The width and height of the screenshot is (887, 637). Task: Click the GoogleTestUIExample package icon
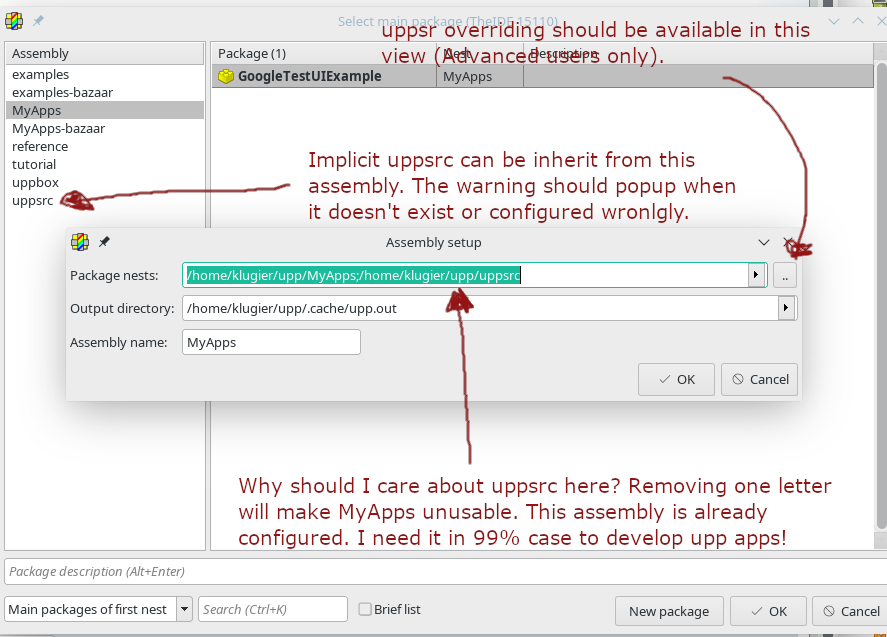[x=226, y=76]
